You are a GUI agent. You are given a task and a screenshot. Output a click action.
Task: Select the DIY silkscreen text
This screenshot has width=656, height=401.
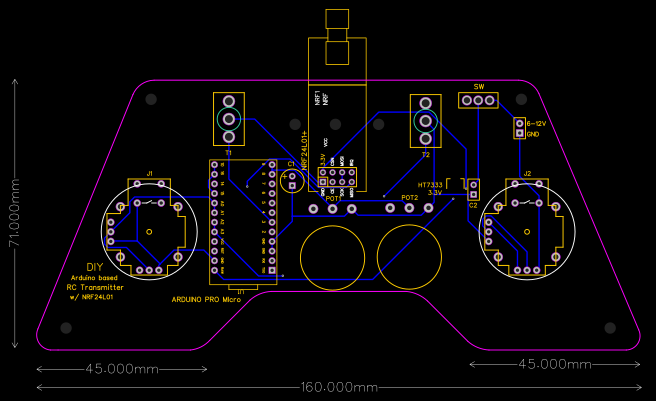click(95, 267)
